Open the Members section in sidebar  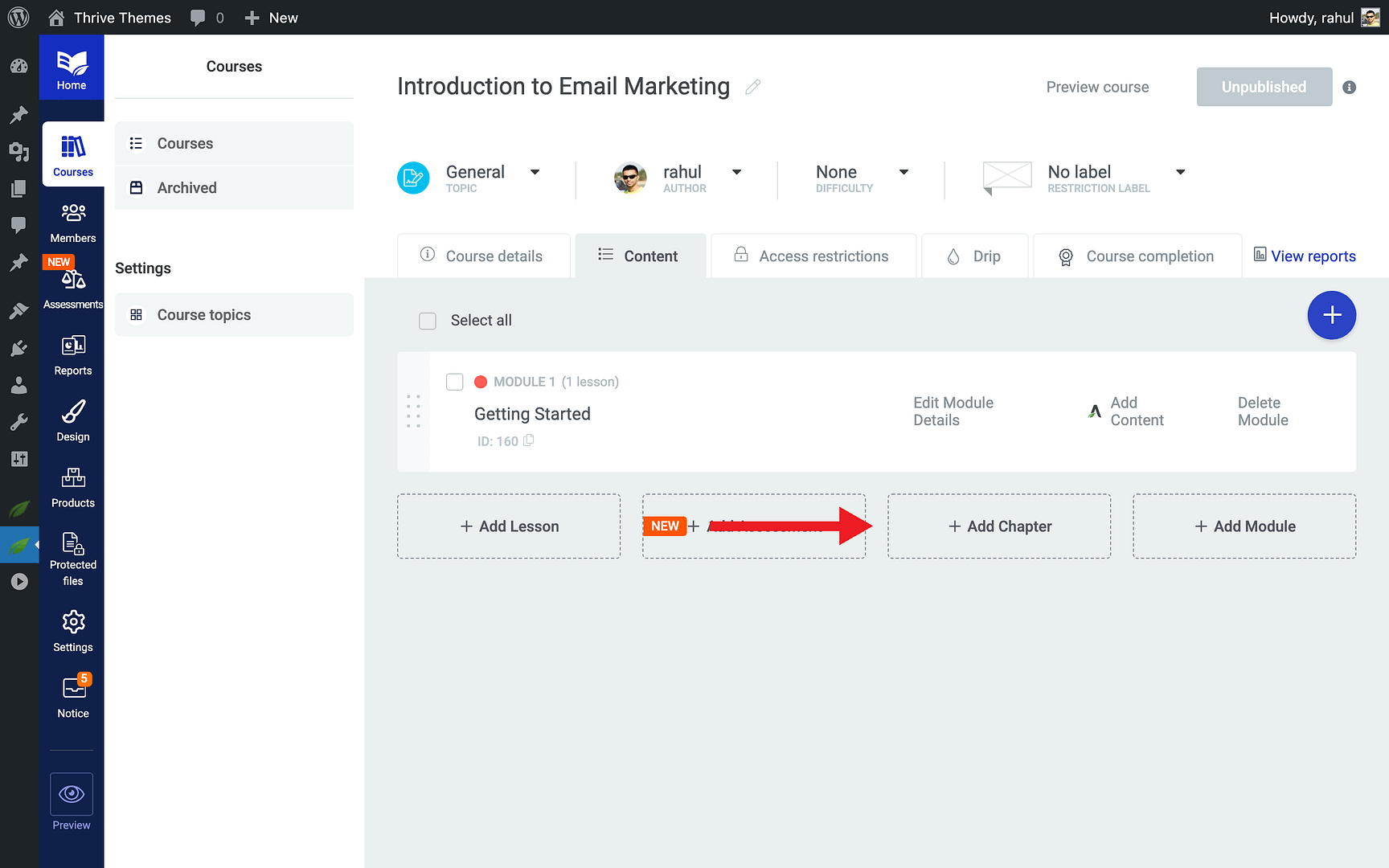point(72,222)
